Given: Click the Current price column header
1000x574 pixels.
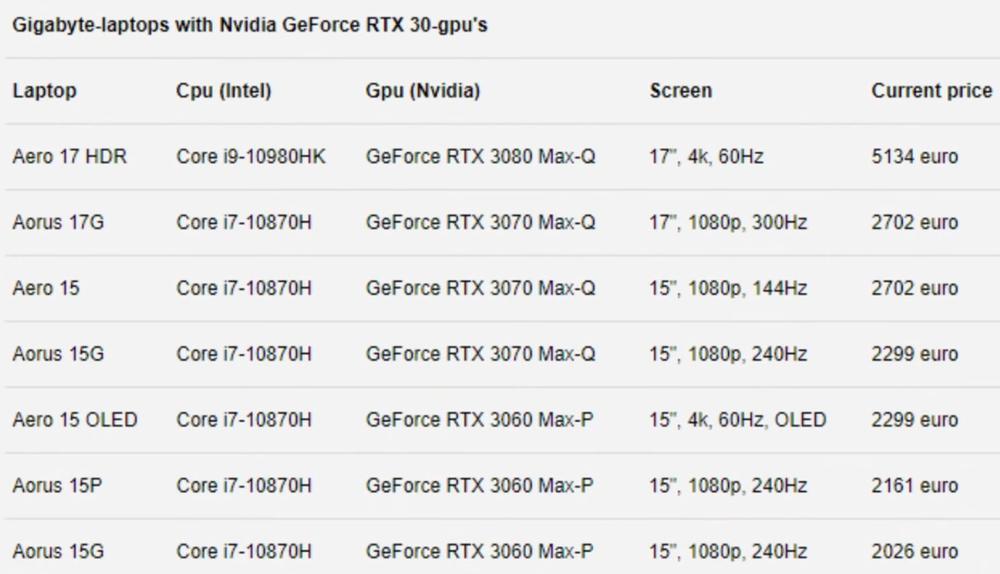Looking at the screenshot, I should point(931,91).
